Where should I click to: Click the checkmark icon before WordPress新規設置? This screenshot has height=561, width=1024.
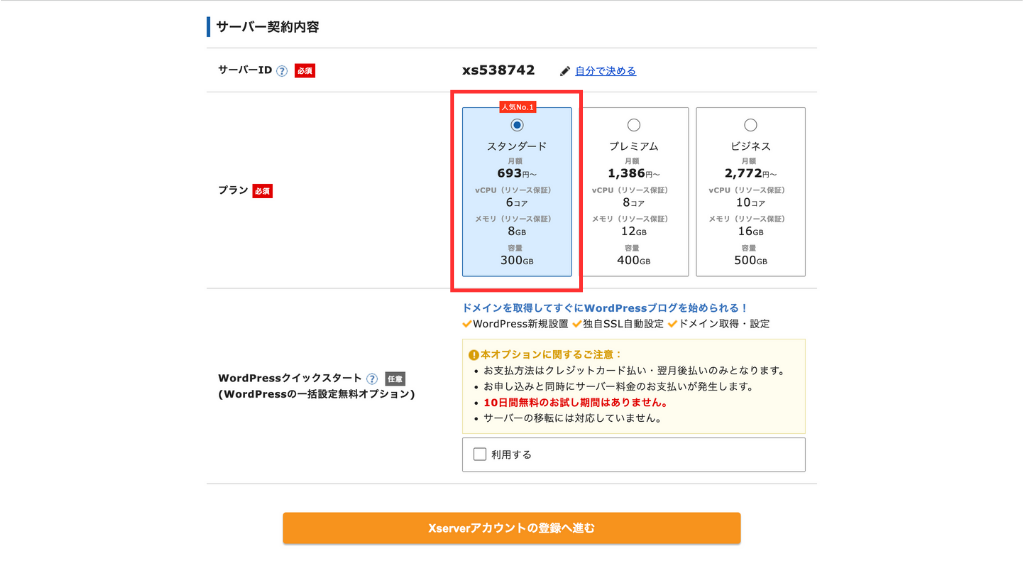pos(466,323)
